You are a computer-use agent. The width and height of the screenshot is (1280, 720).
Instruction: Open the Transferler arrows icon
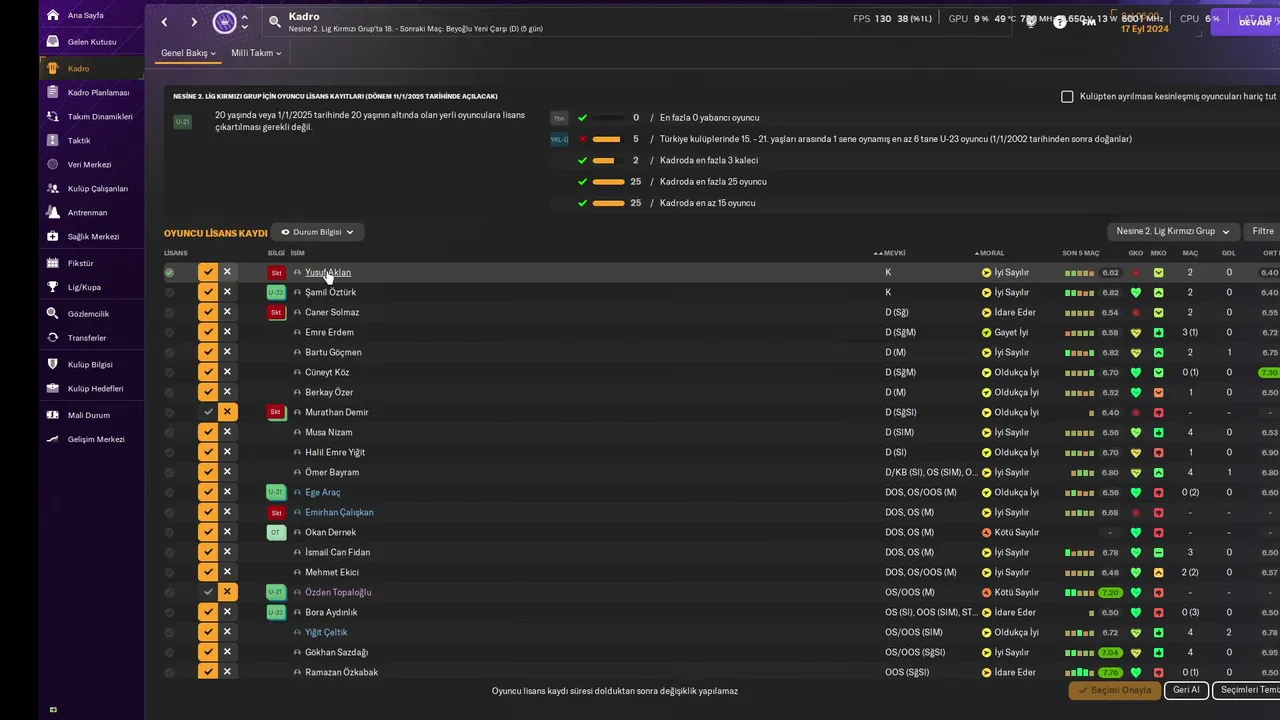(52, 338)
